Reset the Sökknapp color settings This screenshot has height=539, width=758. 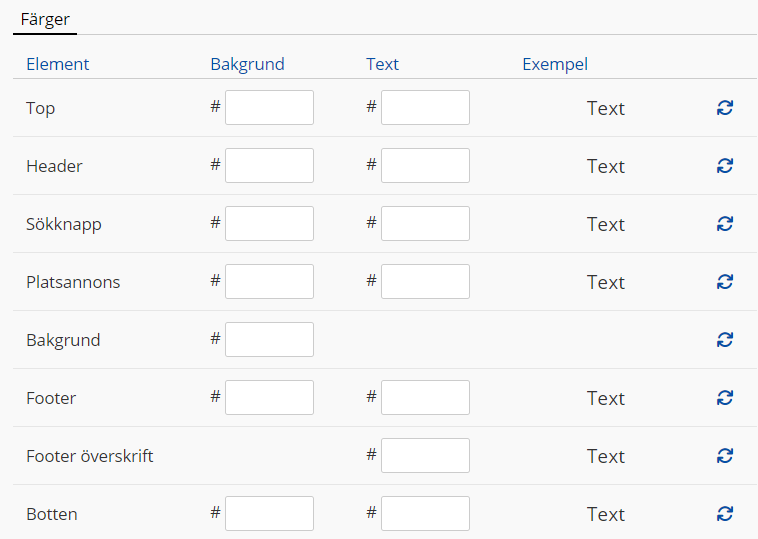[725, 224]
